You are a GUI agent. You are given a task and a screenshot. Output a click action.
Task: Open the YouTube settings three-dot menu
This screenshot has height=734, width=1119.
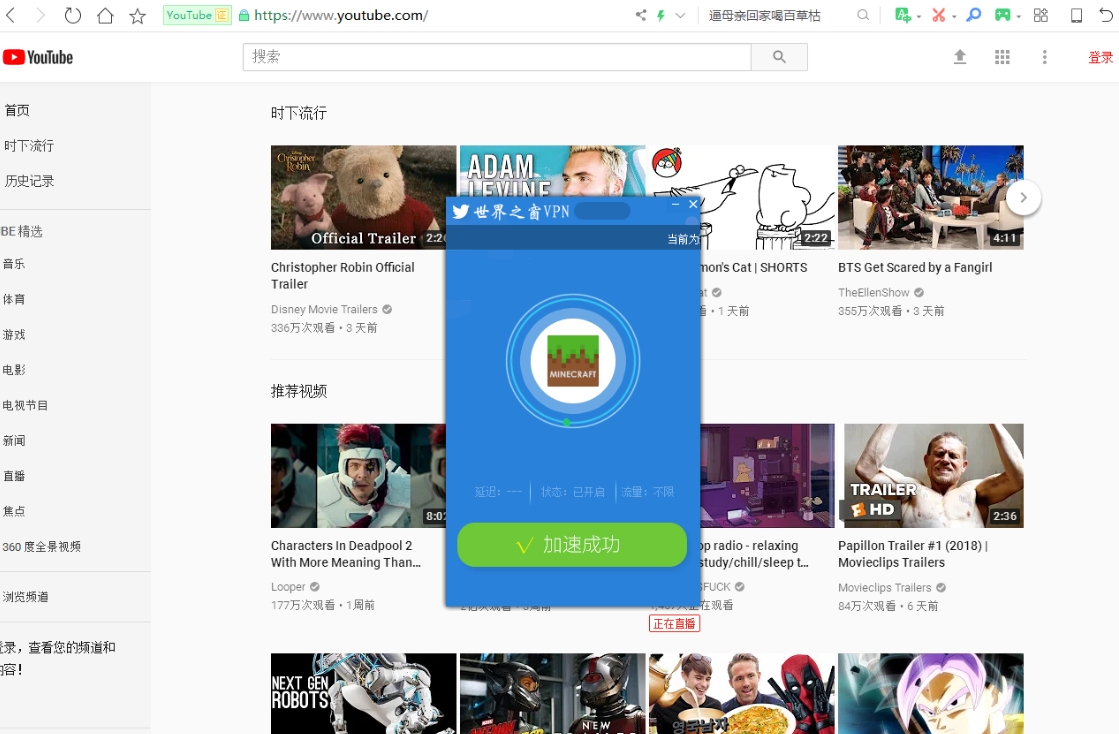1044,57
